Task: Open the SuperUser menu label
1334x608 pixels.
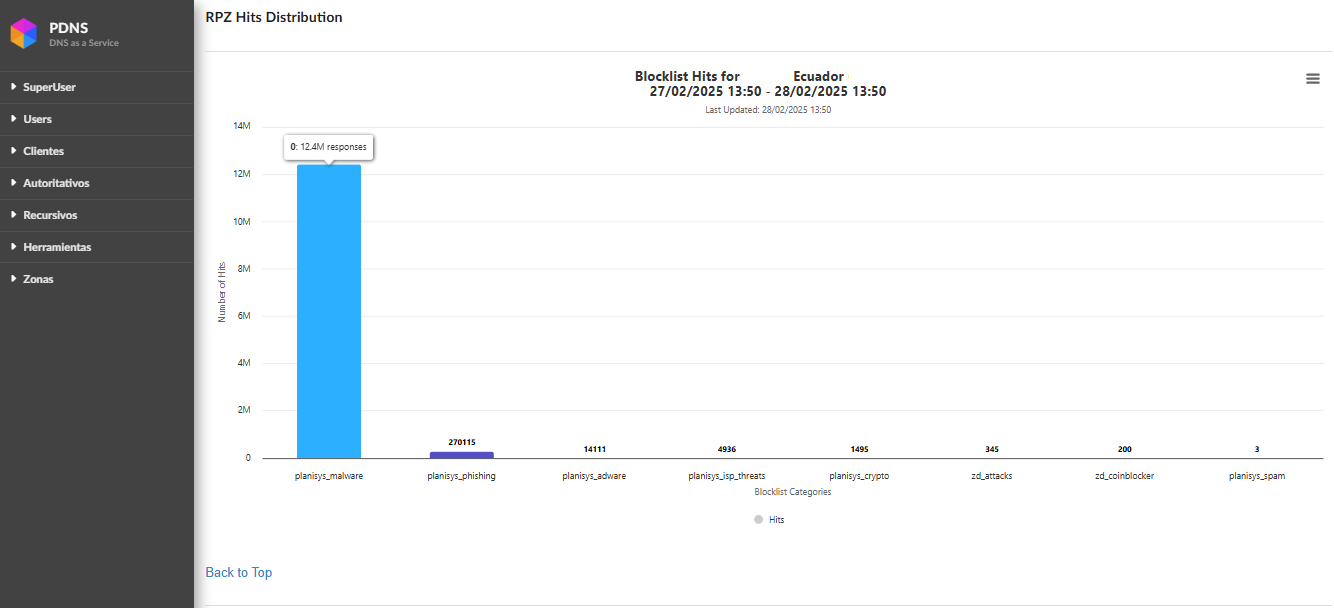Action: [49, 87]
